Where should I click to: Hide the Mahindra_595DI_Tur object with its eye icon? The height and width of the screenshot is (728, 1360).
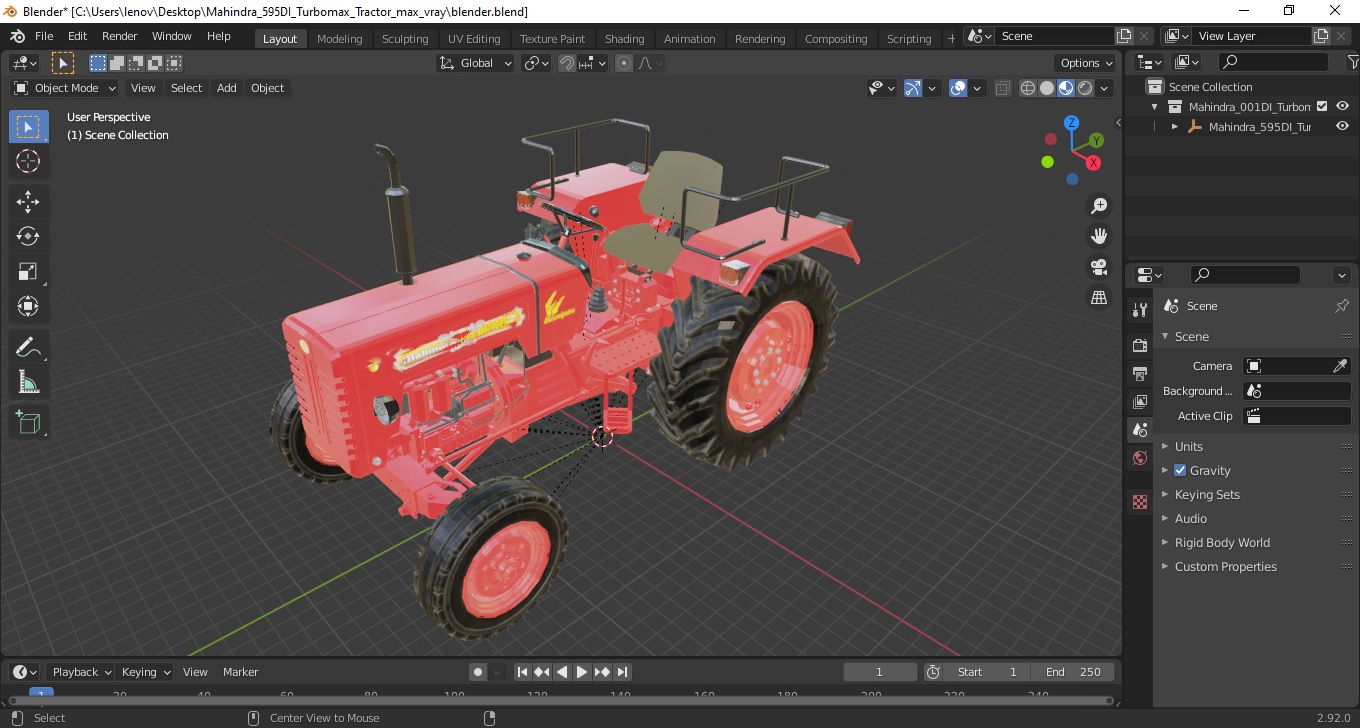coord(1343,127)
